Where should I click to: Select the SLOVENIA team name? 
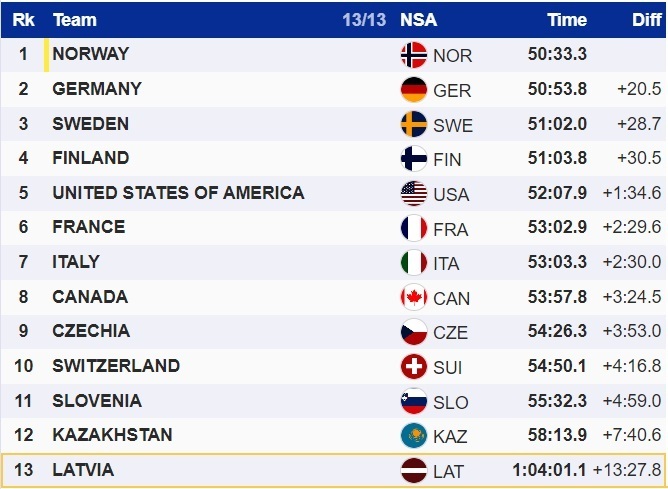[x=97, y=401]
